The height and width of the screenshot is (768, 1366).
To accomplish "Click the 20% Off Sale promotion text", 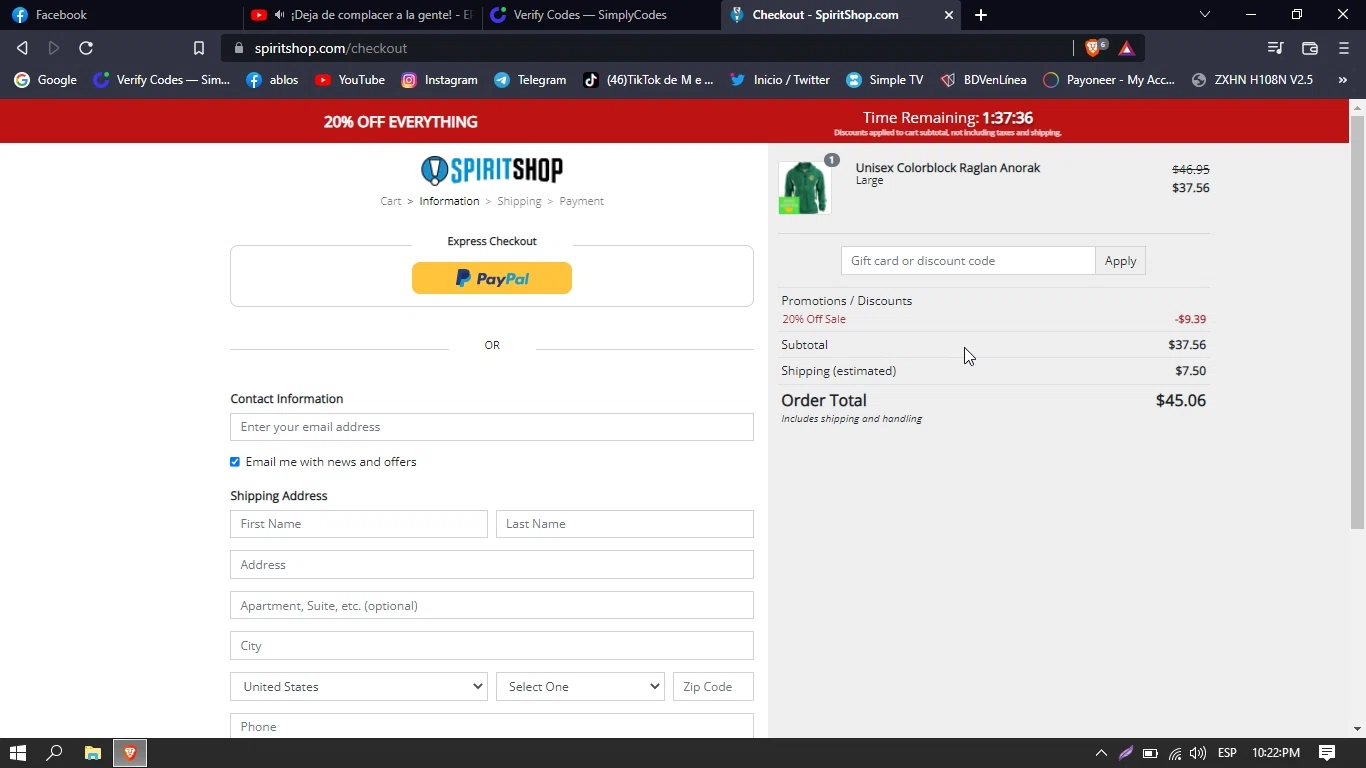I will click(814, 319).
